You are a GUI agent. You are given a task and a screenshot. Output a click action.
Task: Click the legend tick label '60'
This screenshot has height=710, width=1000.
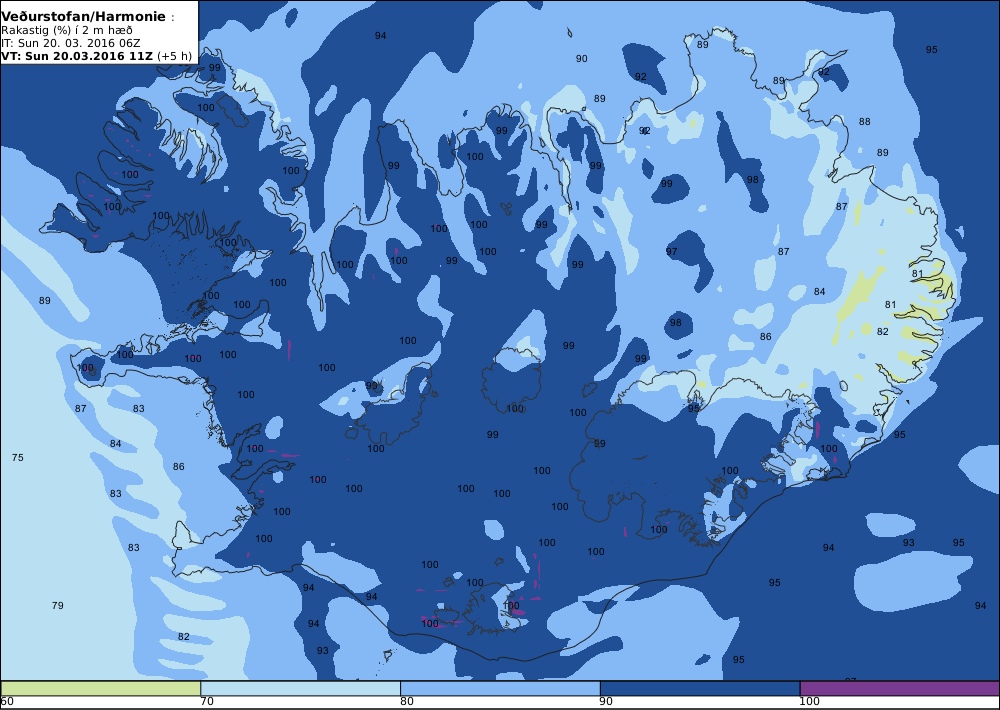point(7,702)
